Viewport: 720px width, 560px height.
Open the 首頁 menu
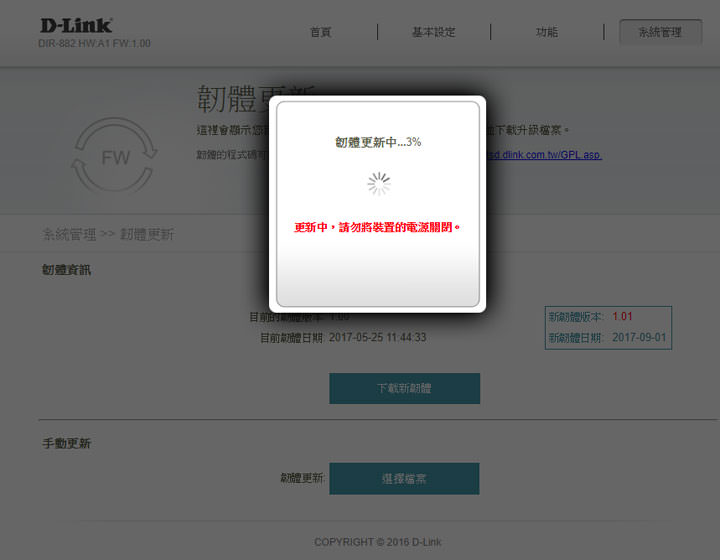point(320,32)
